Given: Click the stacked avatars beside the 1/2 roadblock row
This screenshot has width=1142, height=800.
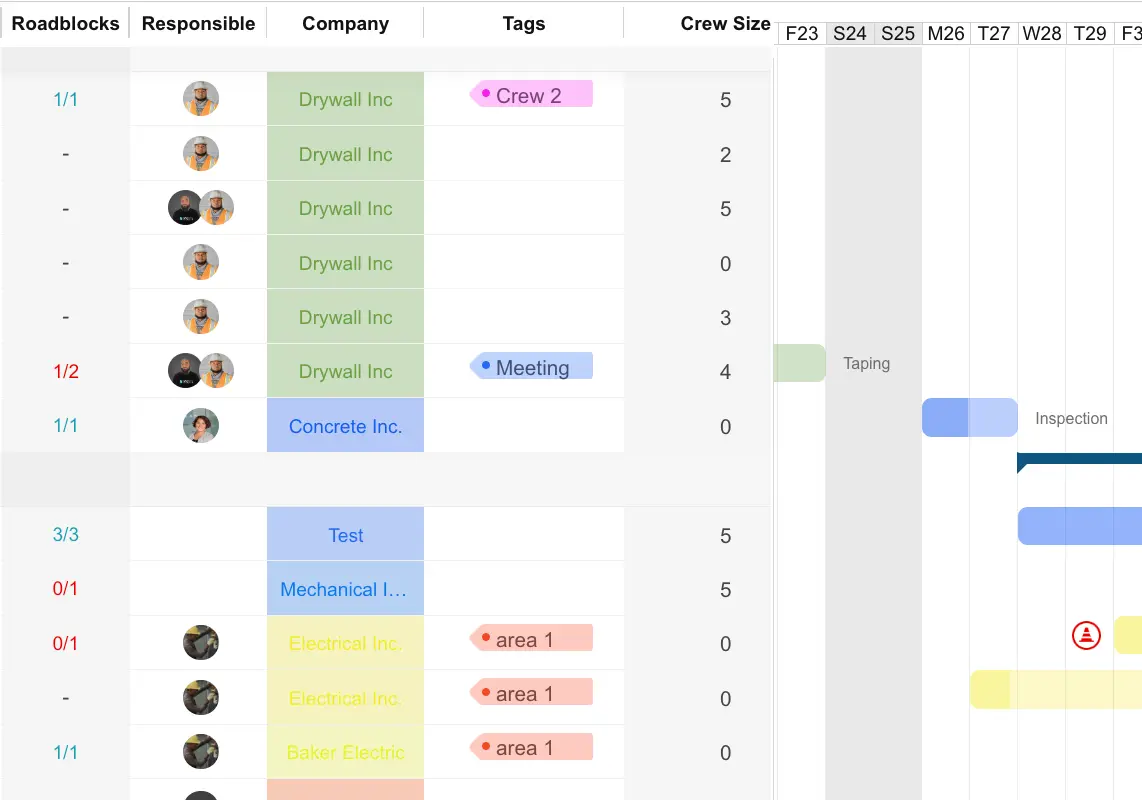Looking at the screenshot, I should (x=200, y=371).
